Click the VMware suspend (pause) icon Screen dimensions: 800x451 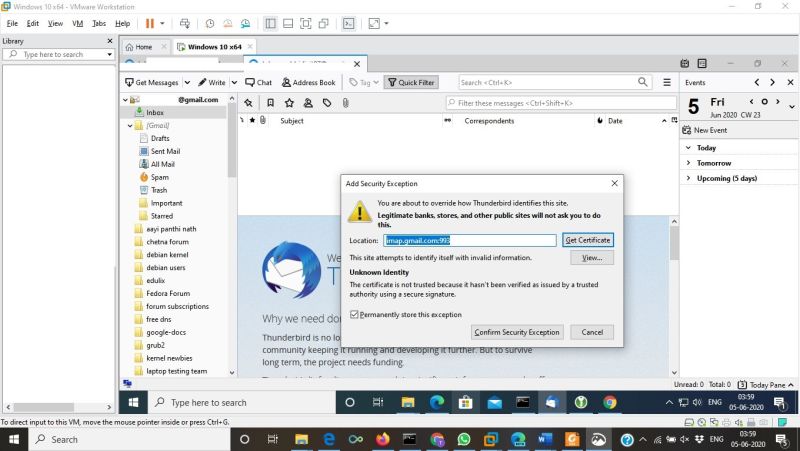pyautogui.click(x=149, y=23)
